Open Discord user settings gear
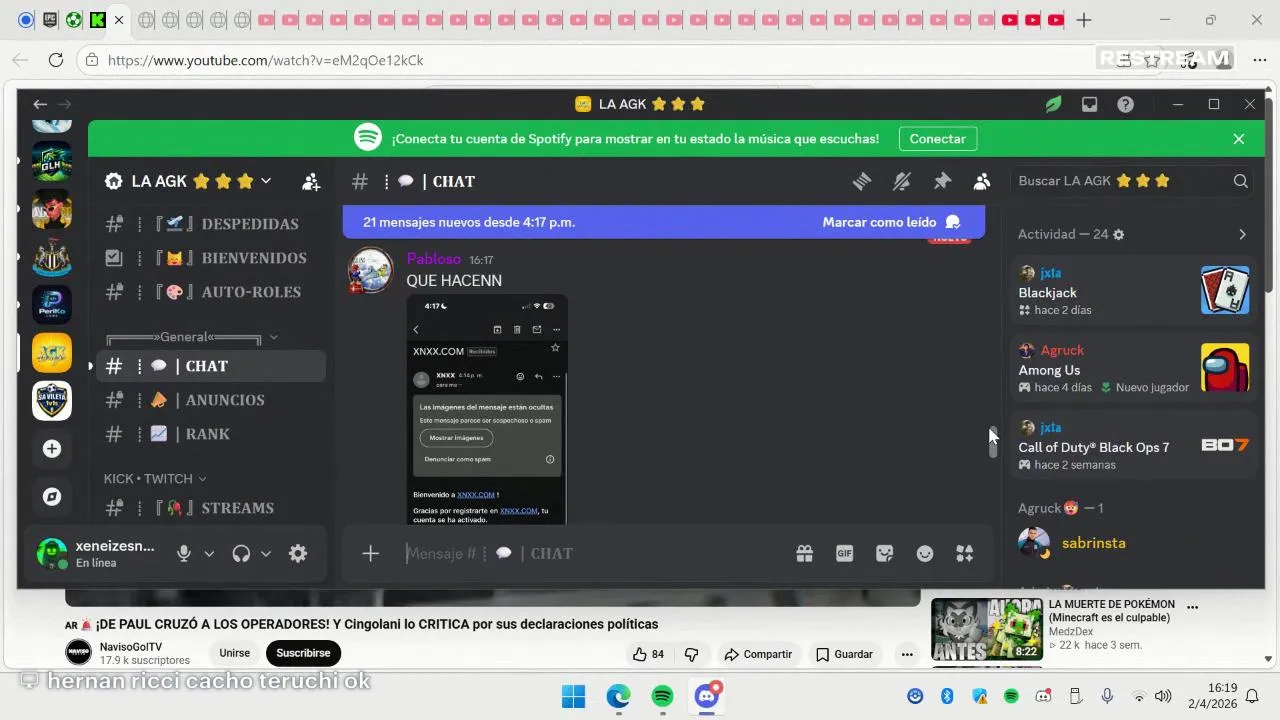Image resolution: width=1280 pixels, height=720 pixels. [x=298, y=553]
